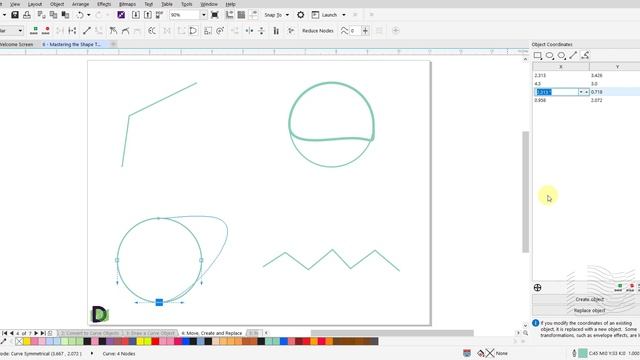Click the Print icon in the toolbar
This screenshot has width=640, height=360.
pos(27,15)
